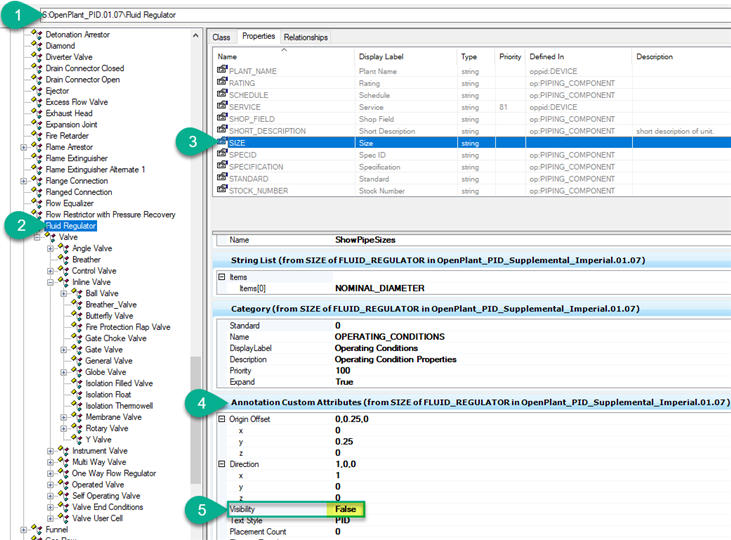Click the tree scroll-up arrow
731x540 pixels.
tap(195, 35)
